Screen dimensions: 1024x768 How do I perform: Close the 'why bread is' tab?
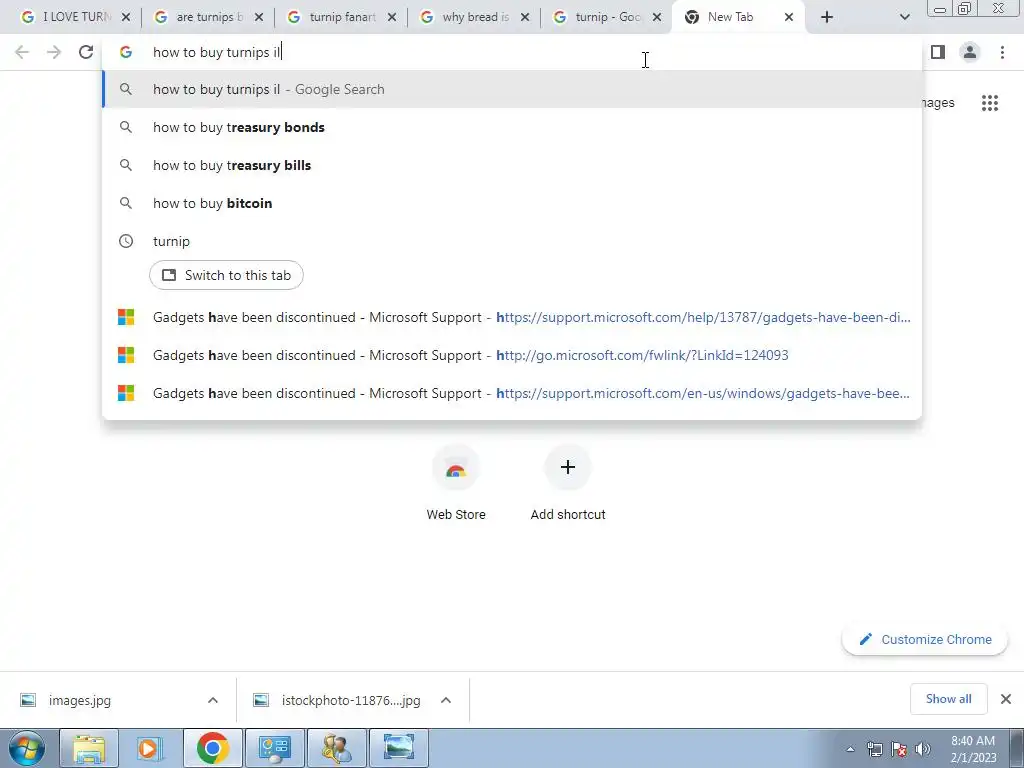point(525,17)
